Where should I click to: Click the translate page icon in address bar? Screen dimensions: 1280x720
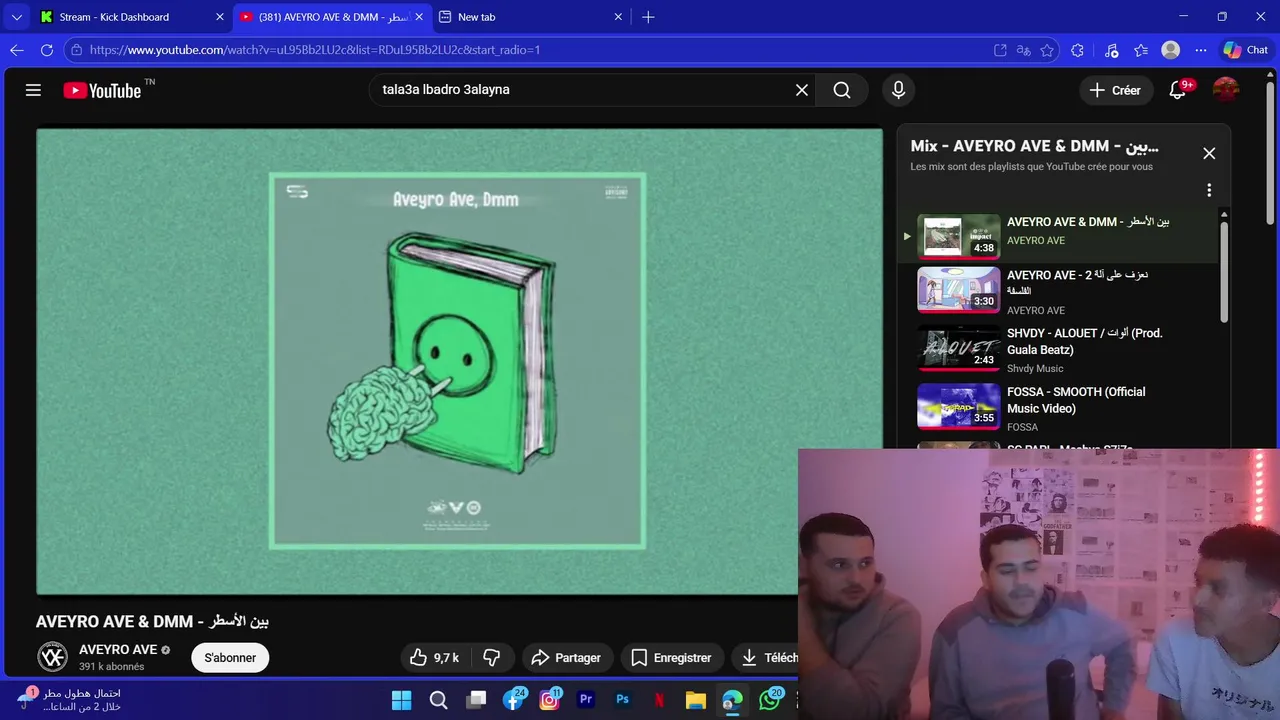1023,50
